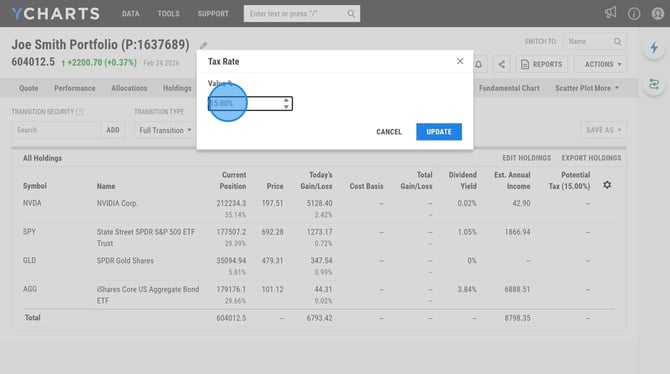Open the Save As dropdown
Screen dimensions: 670x374
[x=603, y=130]
